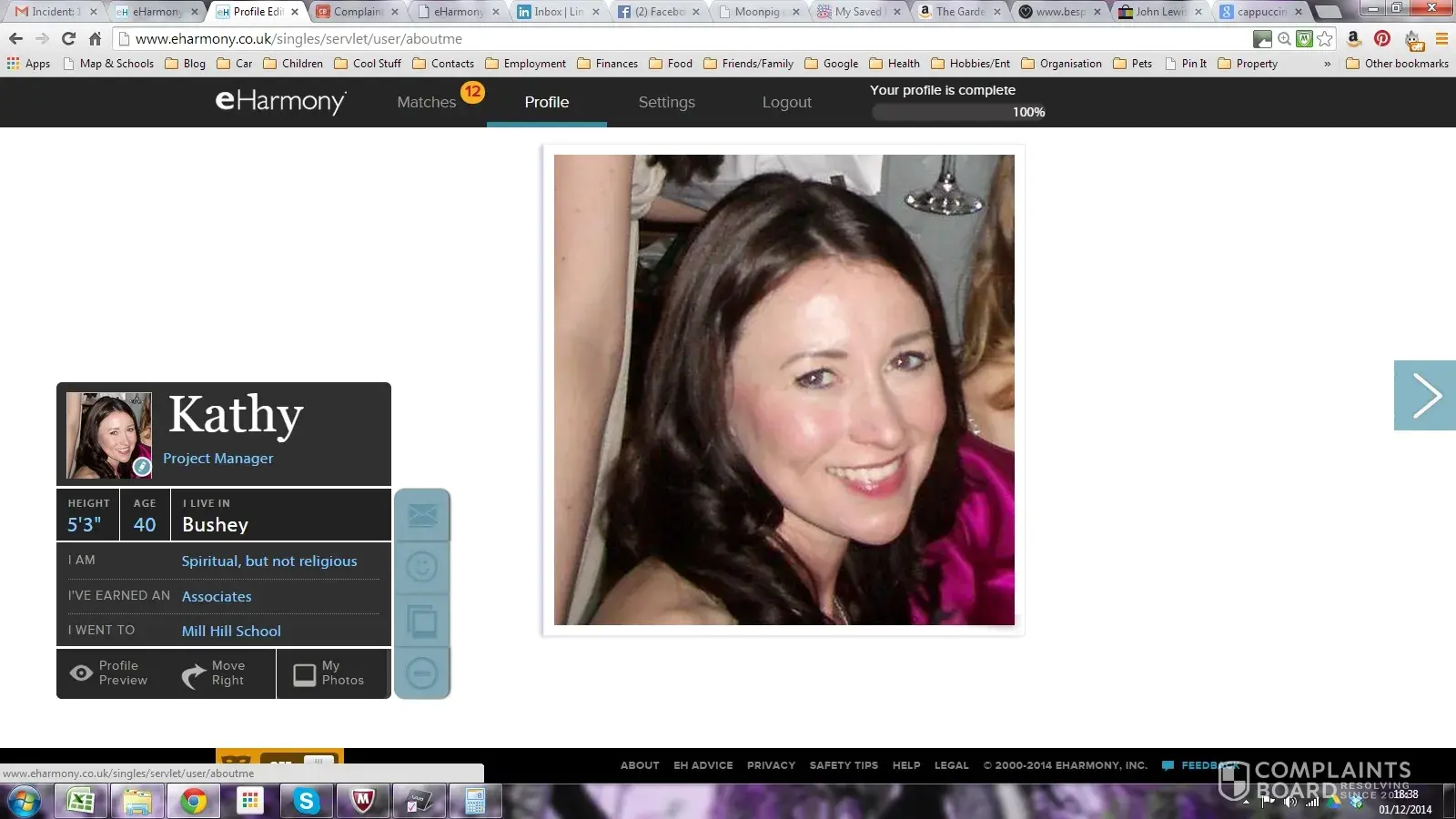
Task: Click the My Photos button
Action: [330, 673]
